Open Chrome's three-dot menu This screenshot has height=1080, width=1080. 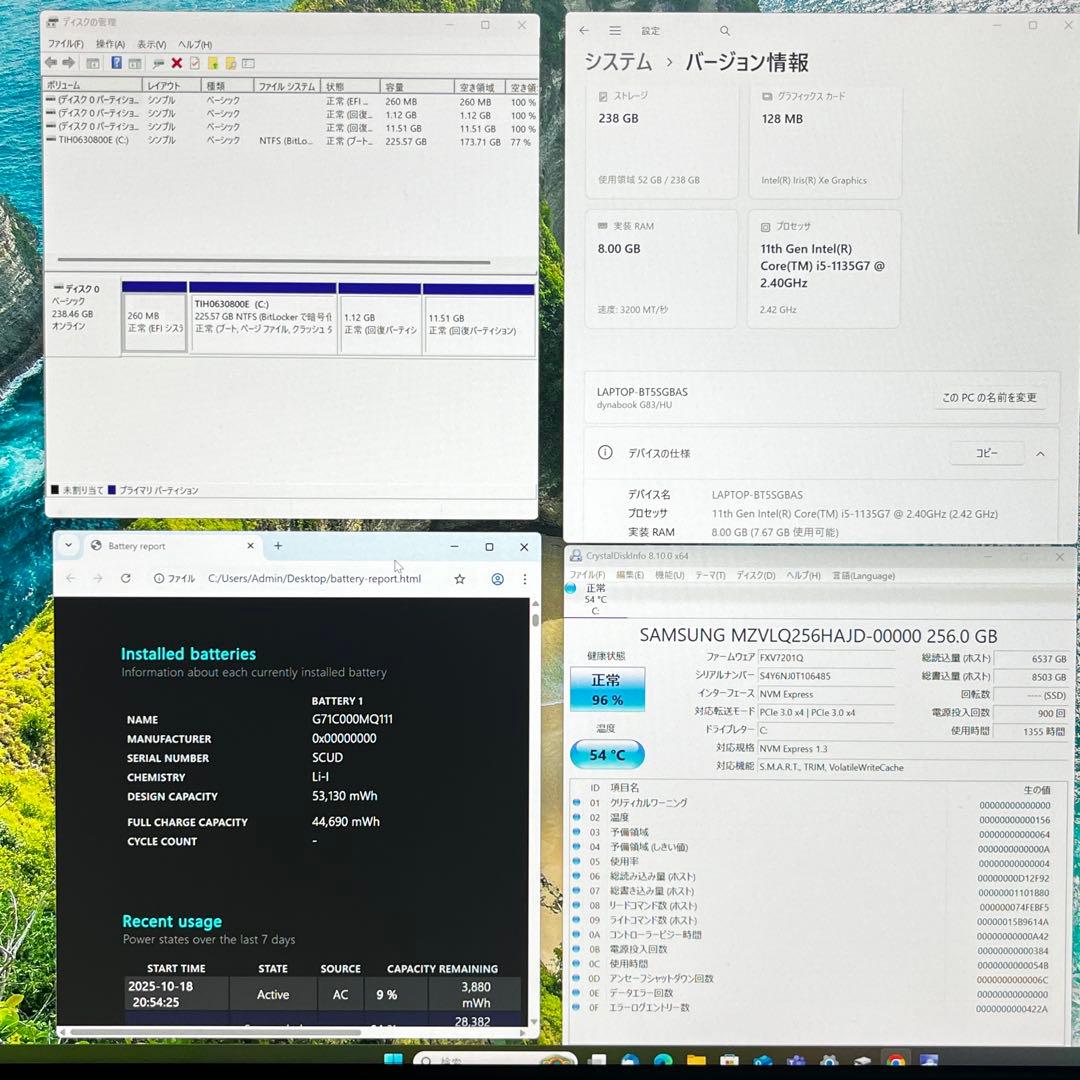click(x=524, y=579)
